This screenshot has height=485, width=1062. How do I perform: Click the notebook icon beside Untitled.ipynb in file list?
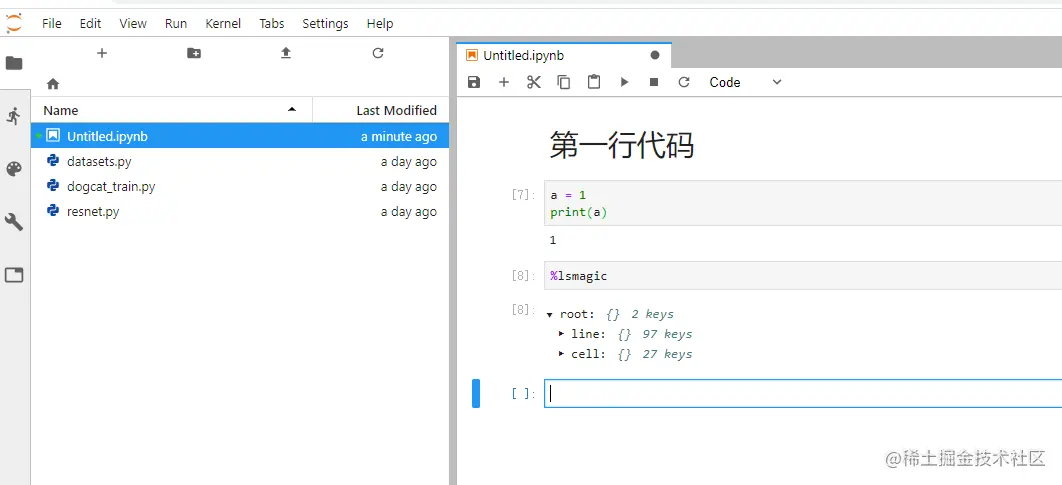coord(53,135)
